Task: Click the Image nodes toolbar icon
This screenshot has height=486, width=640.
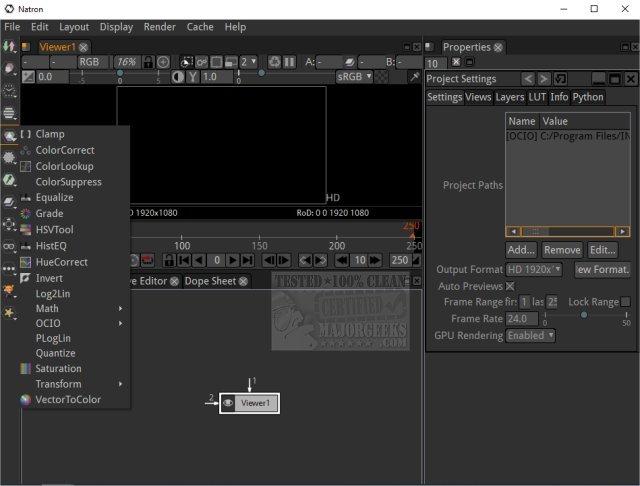Action: (9, 46)
